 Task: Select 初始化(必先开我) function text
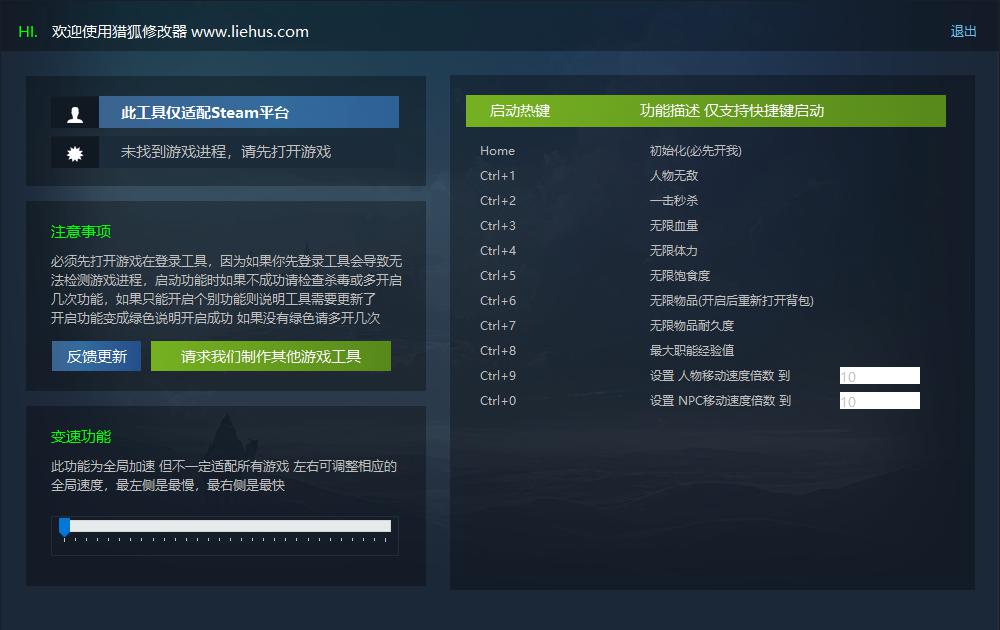[x=696, y=151]
